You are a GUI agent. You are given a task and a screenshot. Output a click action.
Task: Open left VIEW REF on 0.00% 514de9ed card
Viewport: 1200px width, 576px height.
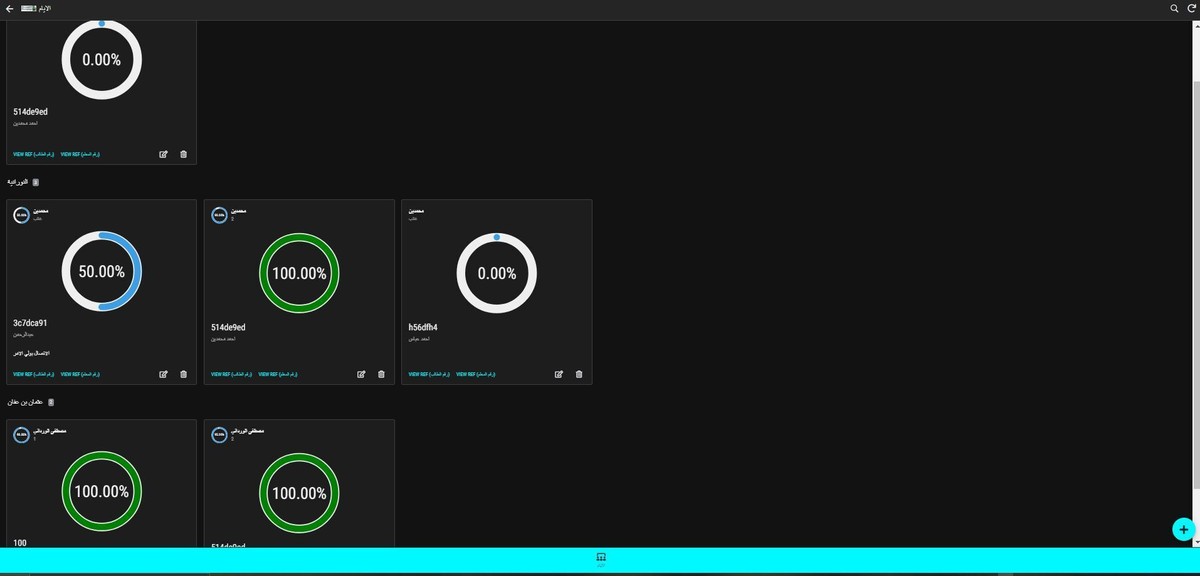click(x=33, y=154)
